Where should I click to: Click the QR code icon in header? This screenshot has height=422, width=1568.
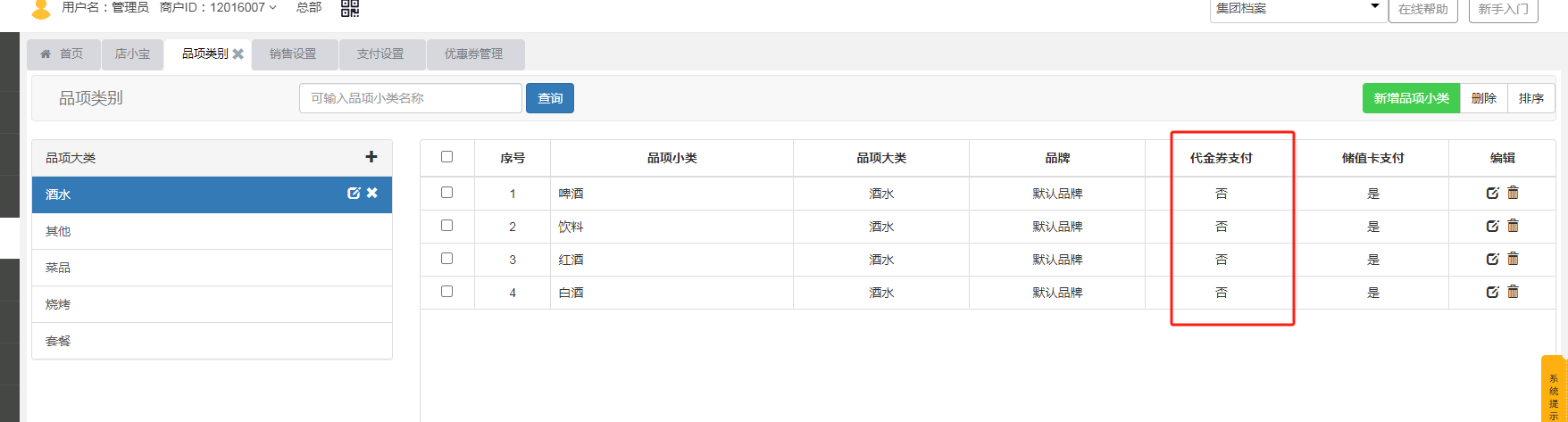350,8
